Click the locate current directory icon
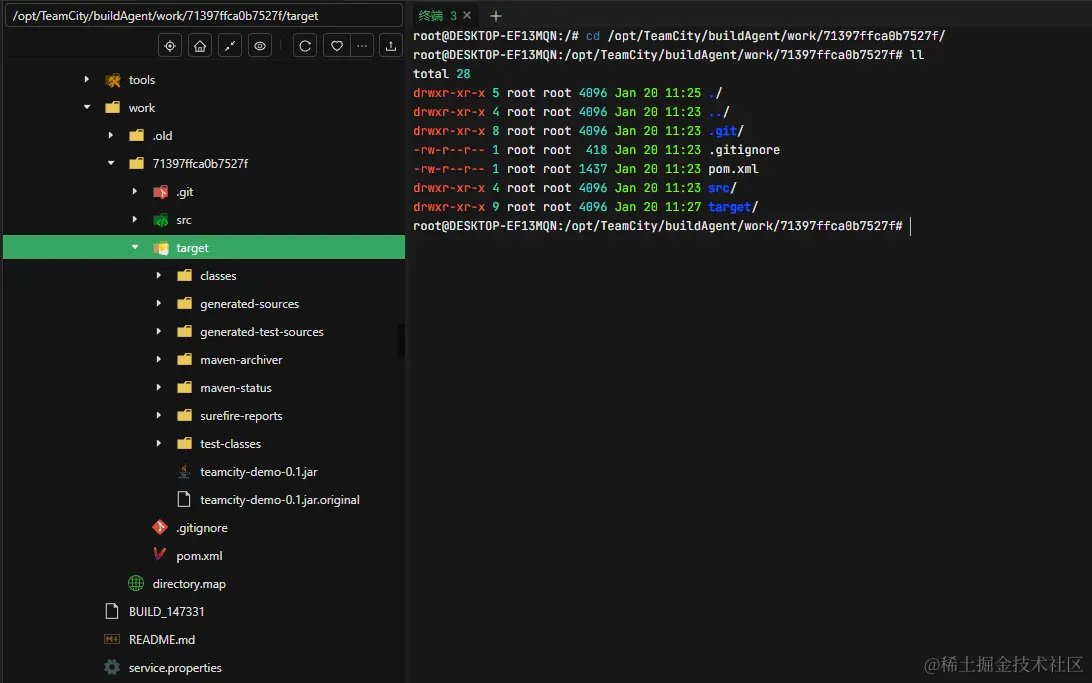This screenshot has height=683, width=1092. pyautogui.click(x=170, y=46)
